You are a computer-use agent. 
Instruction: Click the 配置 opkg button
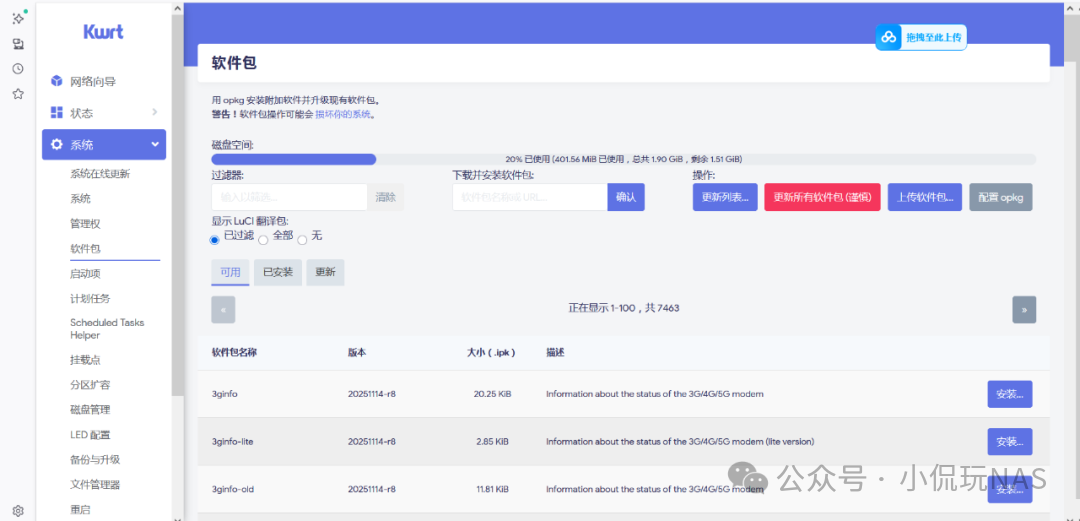(1001, 197)
